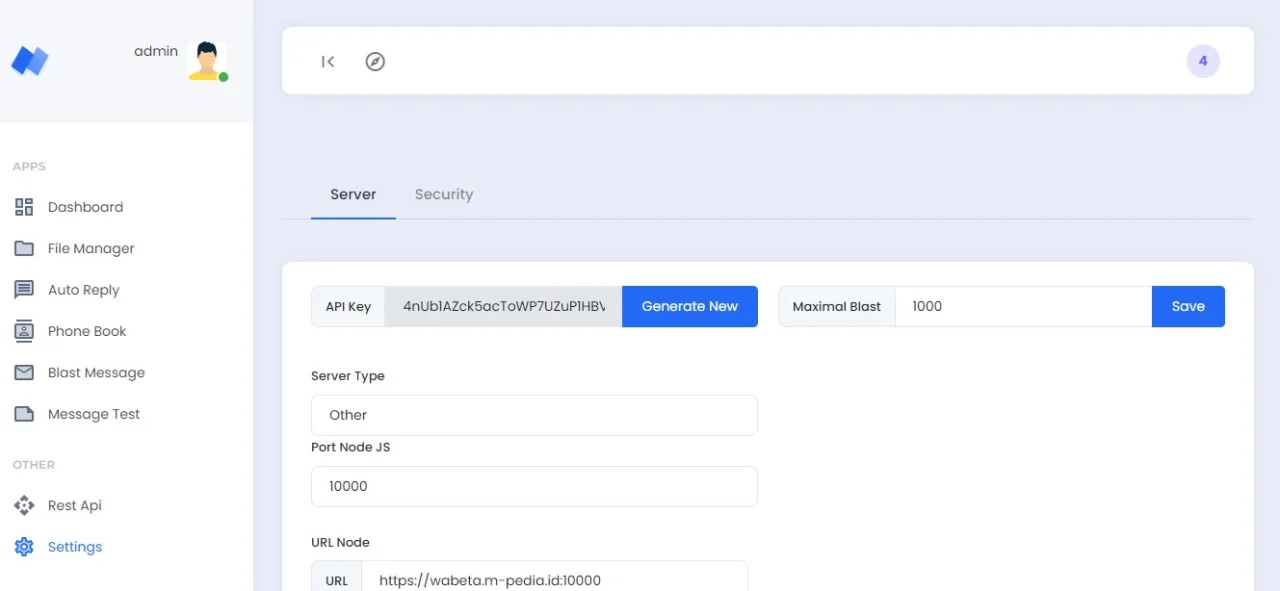Image resolution: width=1280 pixels, height=591 pixels.
Task: Click the Dashboard grid icon
Action: 24,207
